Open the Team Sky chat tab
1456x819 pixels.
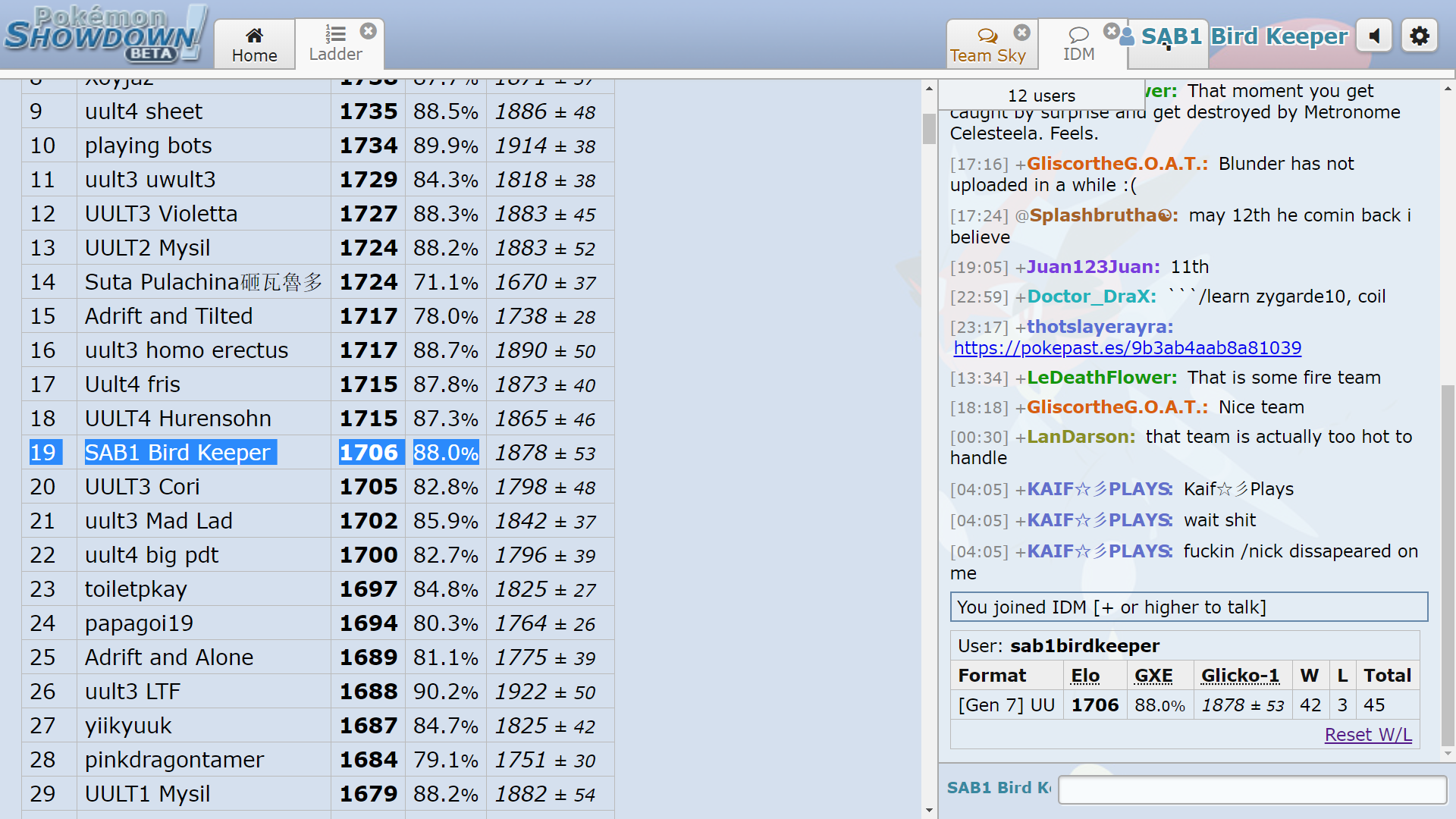coord(987,45)
